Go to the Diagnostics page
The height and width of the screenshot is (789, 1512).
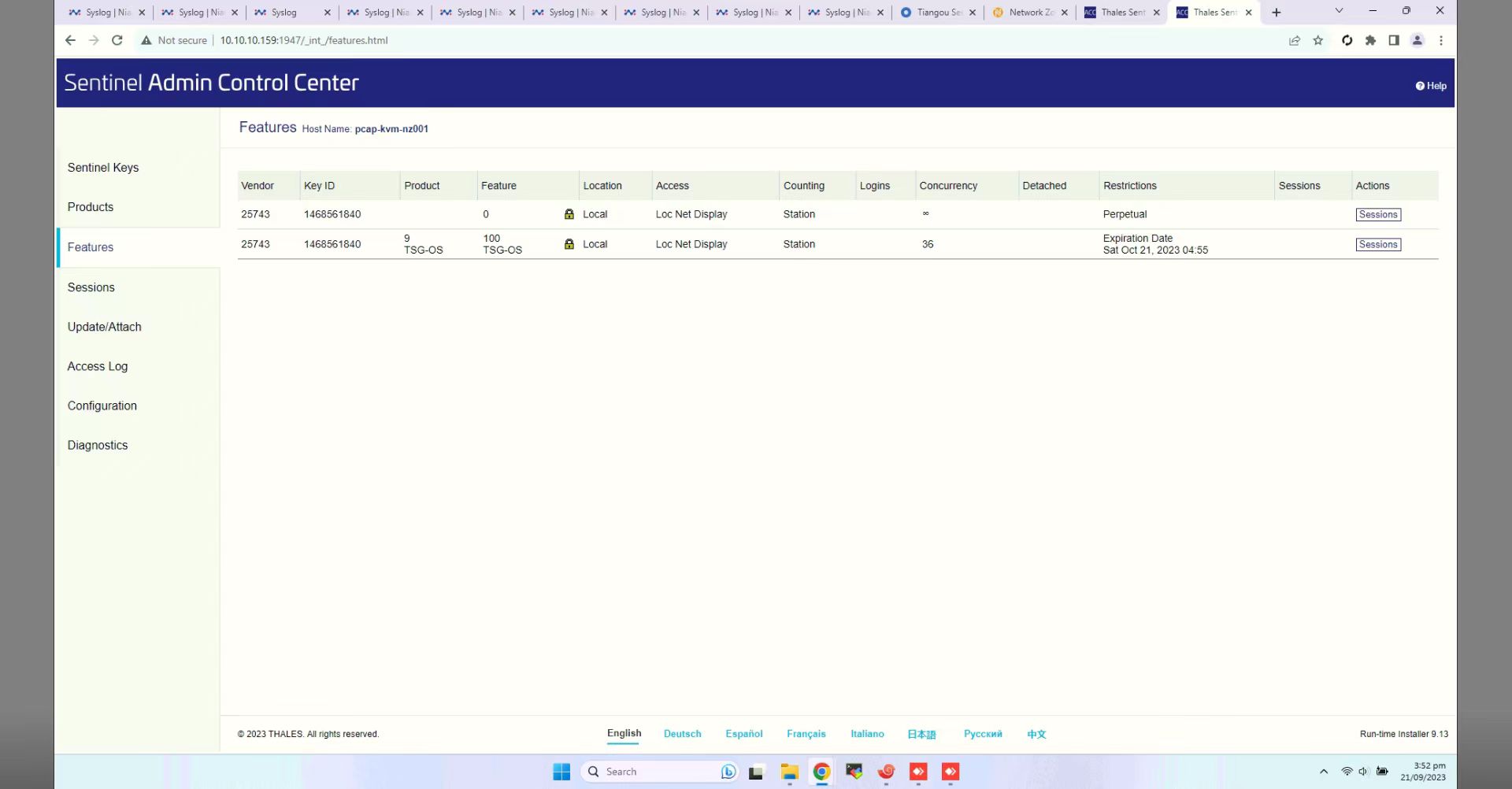pos(98,445)
